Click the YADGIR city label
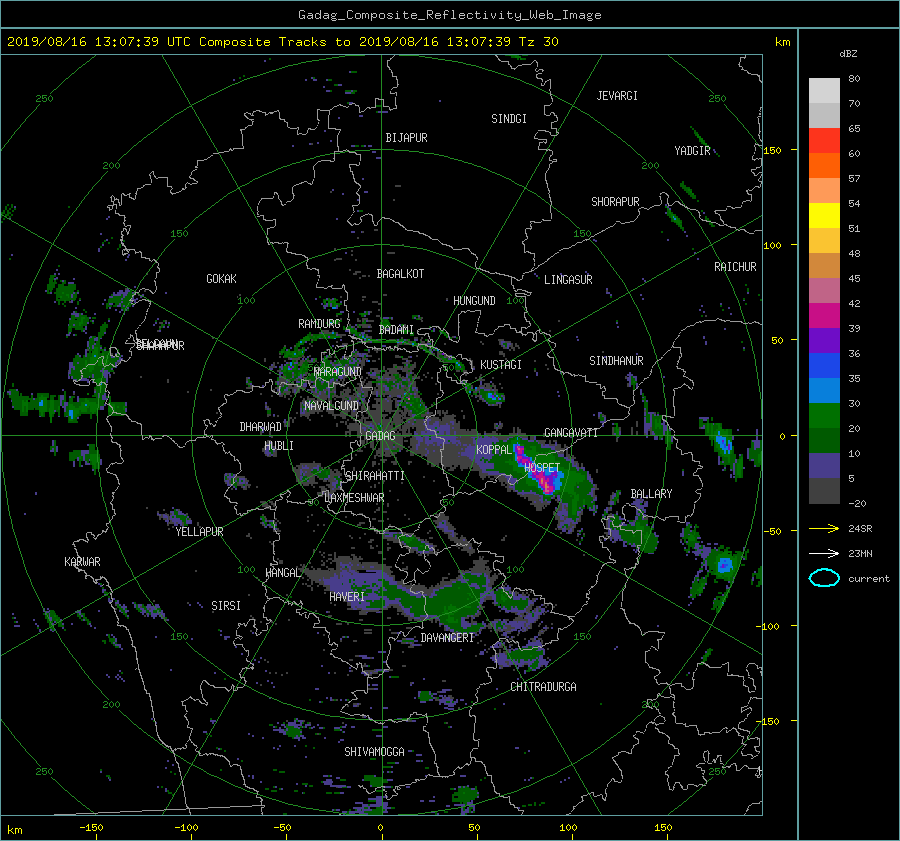Viewport: 900px width, 841px height. tap(692, 150)
